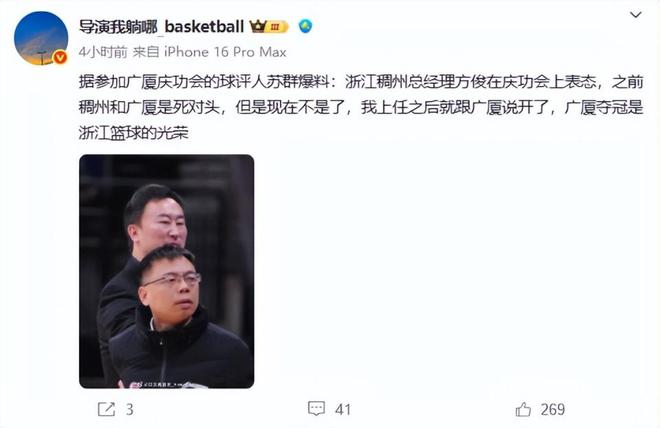Click the Roman numeral III level tag
Viewport: 660px width, 428px height.
[x=276, y=27]
